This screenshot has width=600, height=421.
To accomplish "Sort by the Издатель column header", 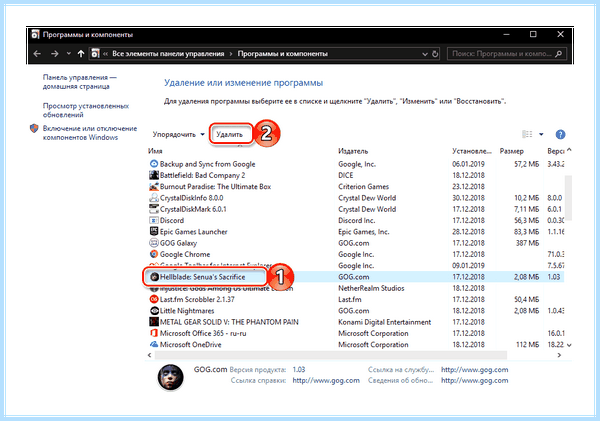I will [353, 151].
